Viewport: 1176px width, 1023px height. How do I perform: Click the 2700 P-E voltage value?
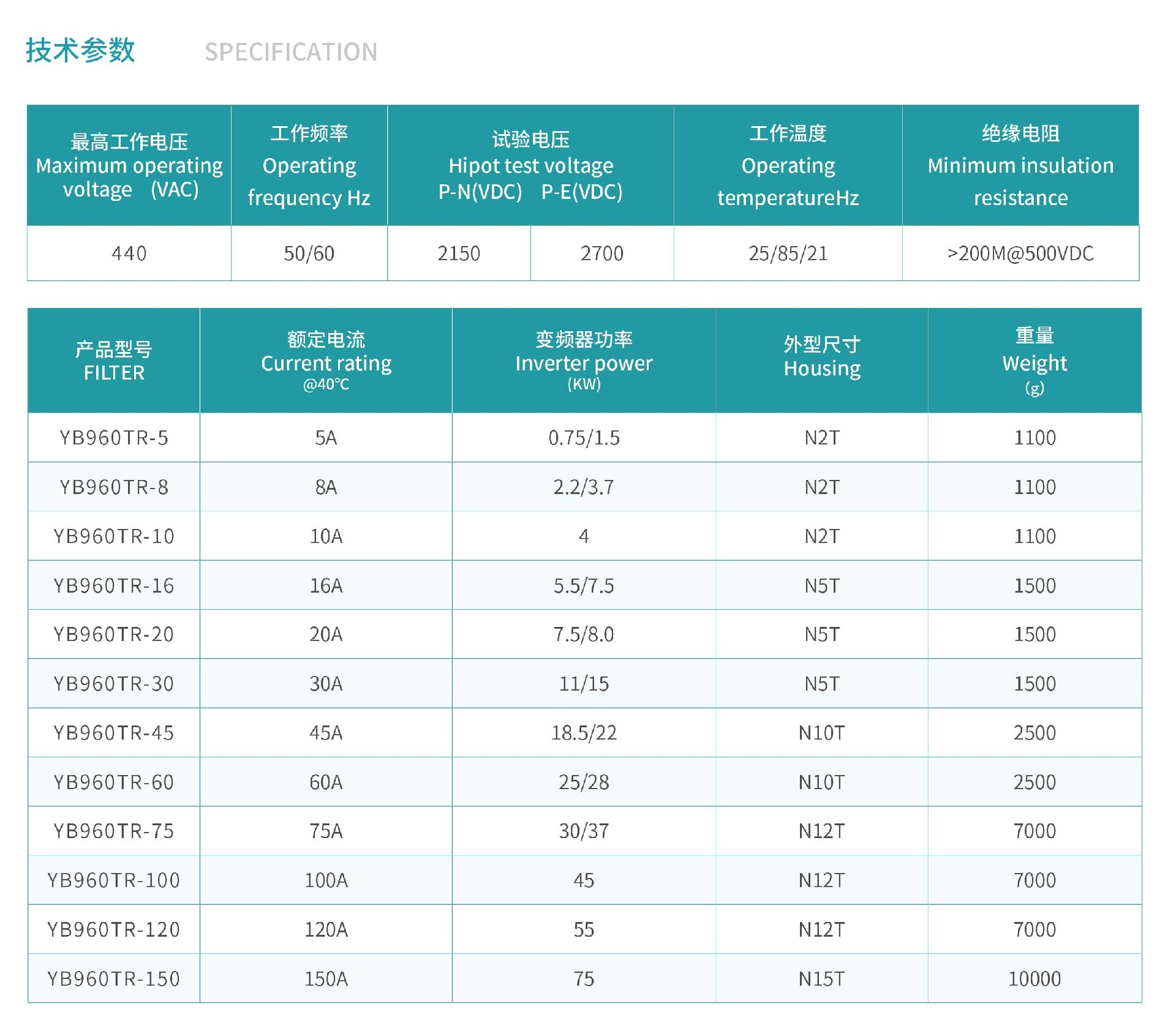[x=602, y=253]
